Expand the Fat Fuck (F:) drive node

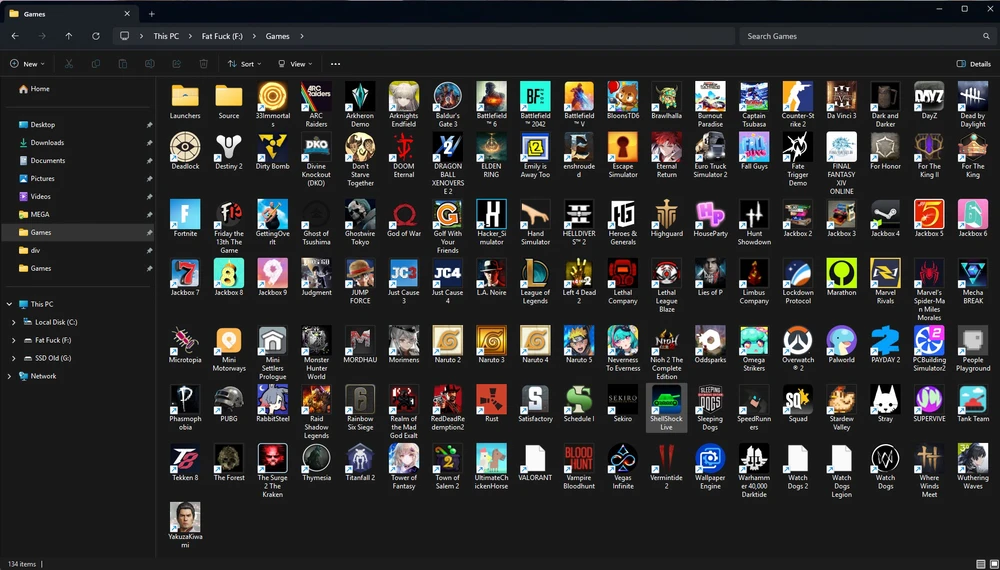[13, 340]
